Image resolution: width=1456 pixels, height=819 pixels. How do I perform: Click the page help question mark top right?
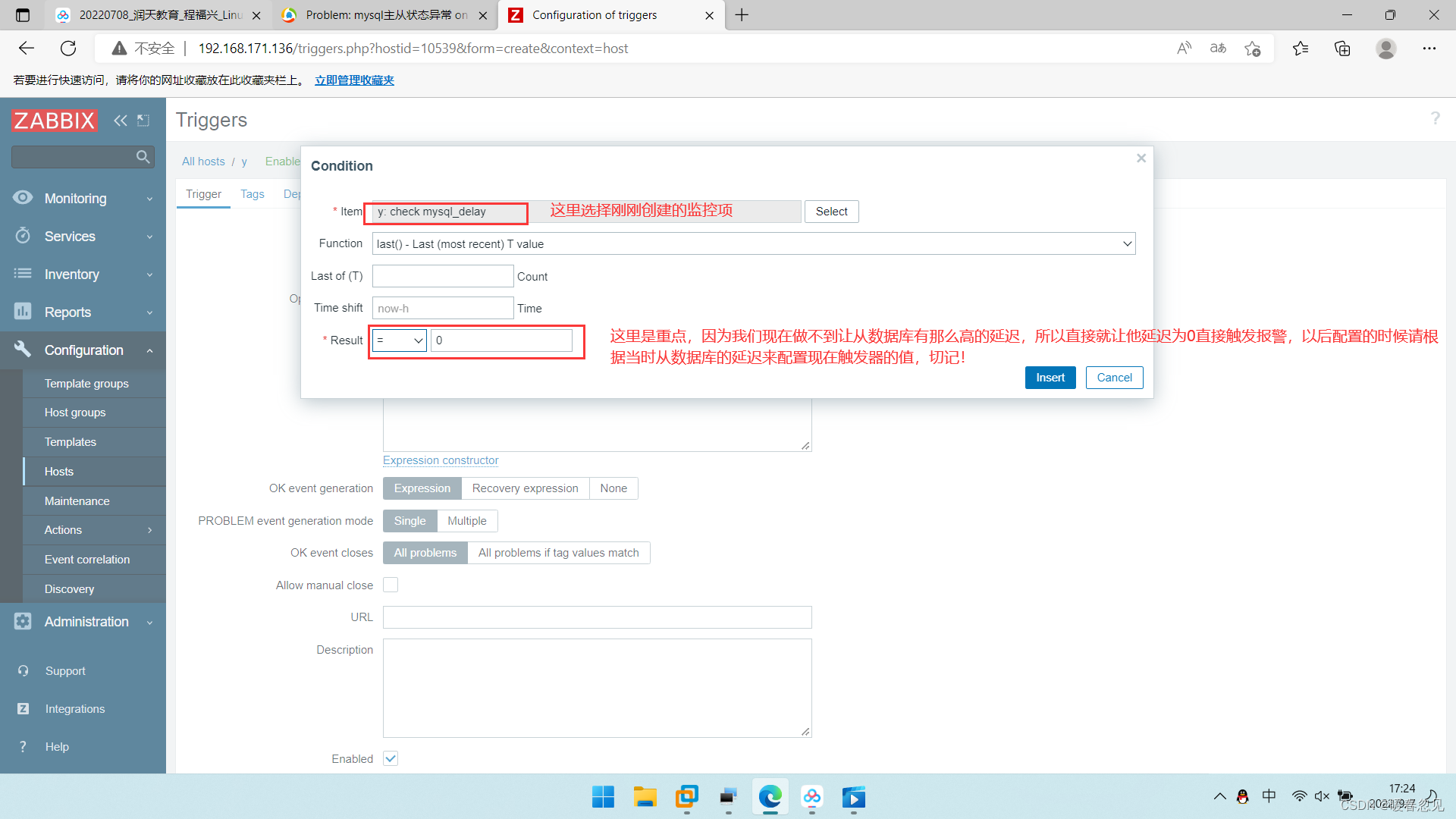[1435, 119]
